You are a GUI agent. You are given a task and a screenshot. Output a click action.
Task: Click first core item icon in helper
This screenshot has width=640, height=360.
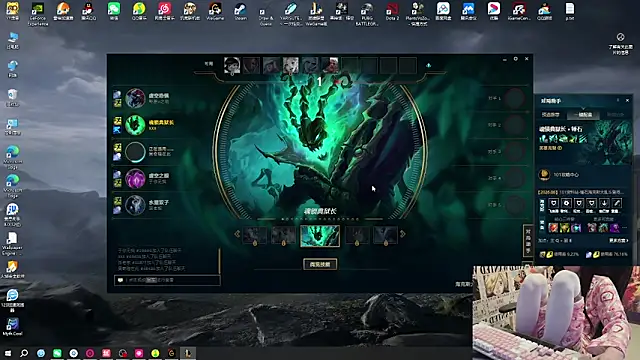coord(553,228)
